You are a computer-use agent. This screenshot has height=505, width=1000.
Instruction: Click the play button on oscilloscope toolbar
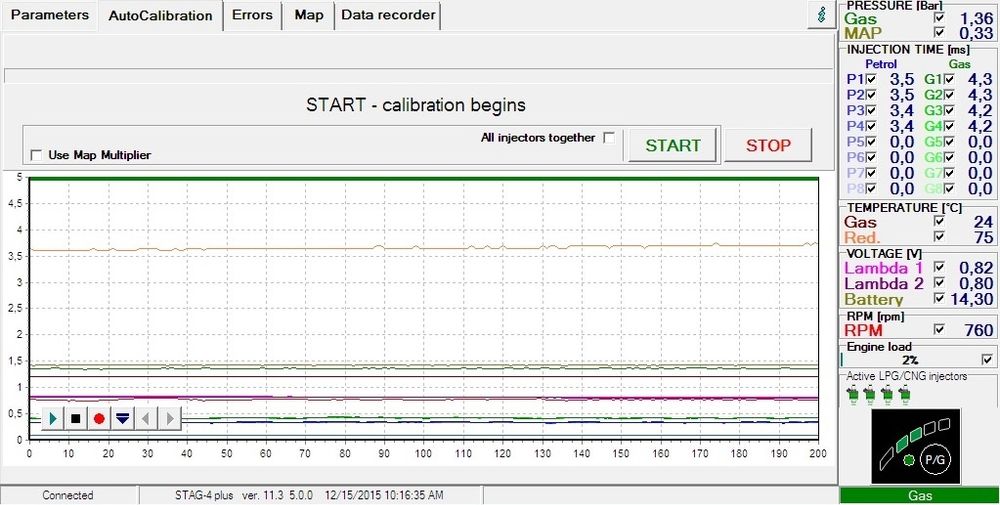click(x=53, y=419)
